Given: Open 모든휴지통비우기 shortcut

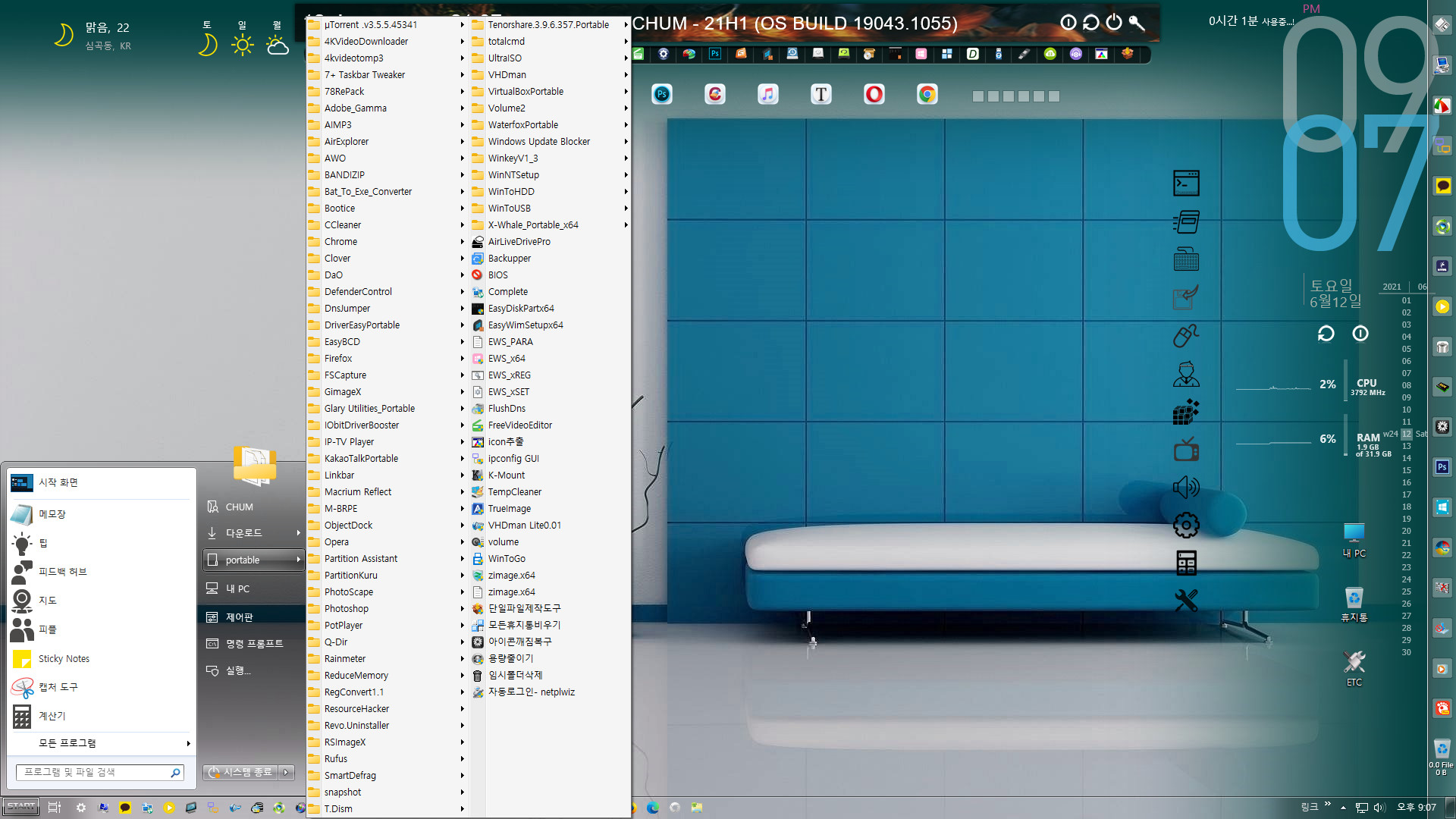Looking at the screenshot, I should (x=551, y=625).
